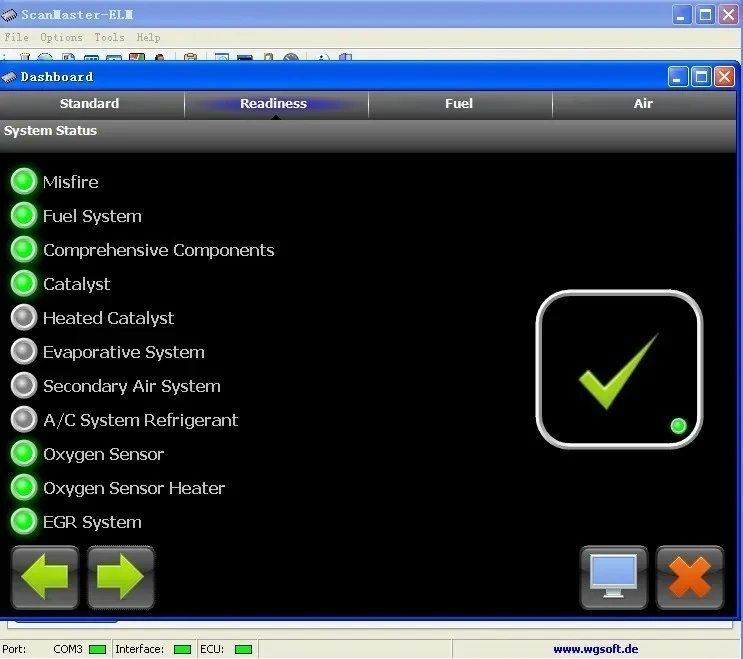The height and width of the screenshot is (659, 743).
Task: Click the Evaporative System gray indicator
Action: click(x=24, y=352)
